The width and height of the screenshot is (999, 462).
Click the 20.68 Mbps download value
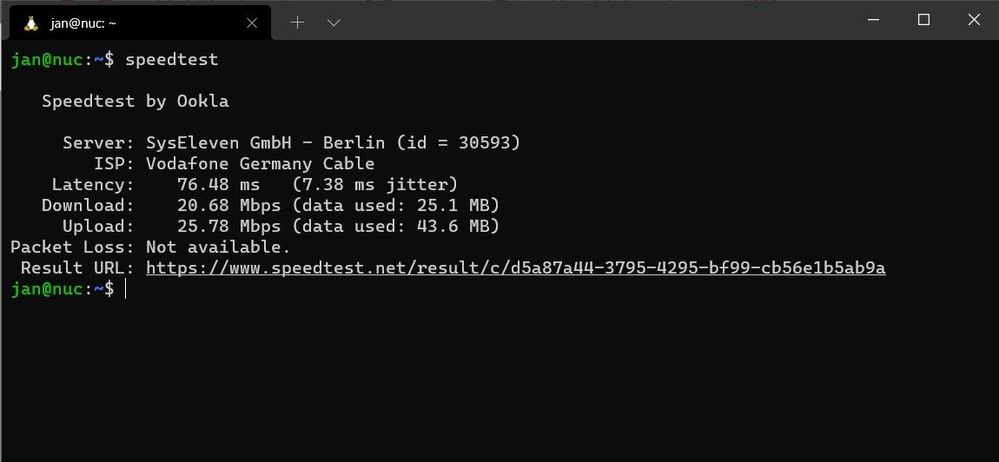click(228, 206)
